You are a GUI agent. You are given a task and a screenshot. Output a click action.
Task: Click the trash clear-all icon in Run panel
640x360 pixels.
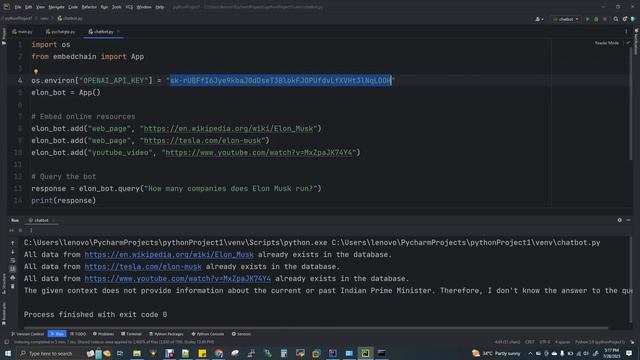pos(13,286)
